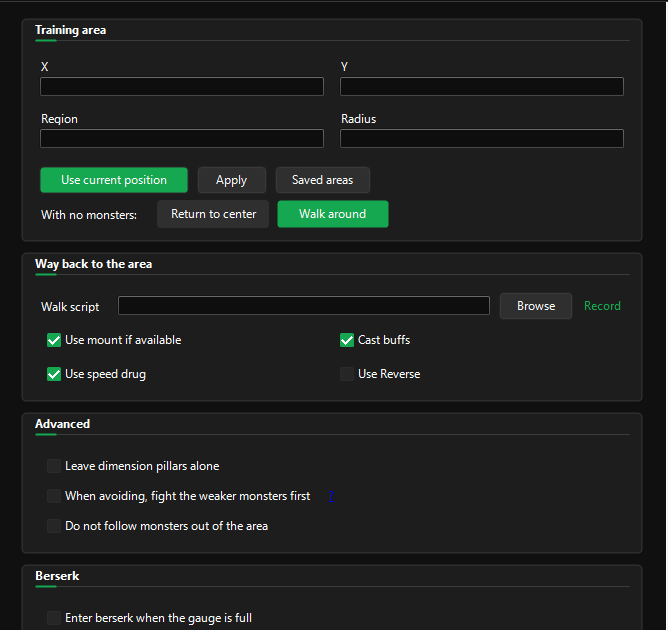
Task: Click the Walk script label
Action: (70, 307)
